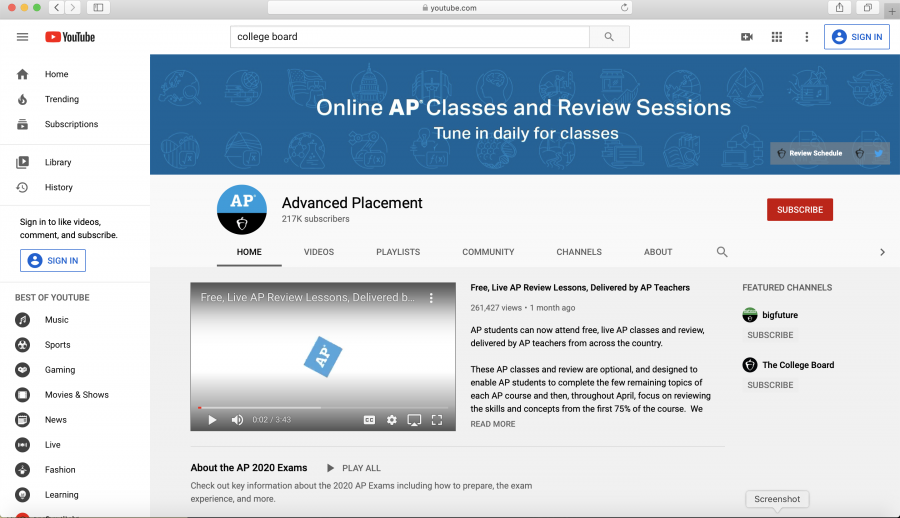Go back with Safari back arrow
The image size is (900, 518).
click(x=56, y=7)
